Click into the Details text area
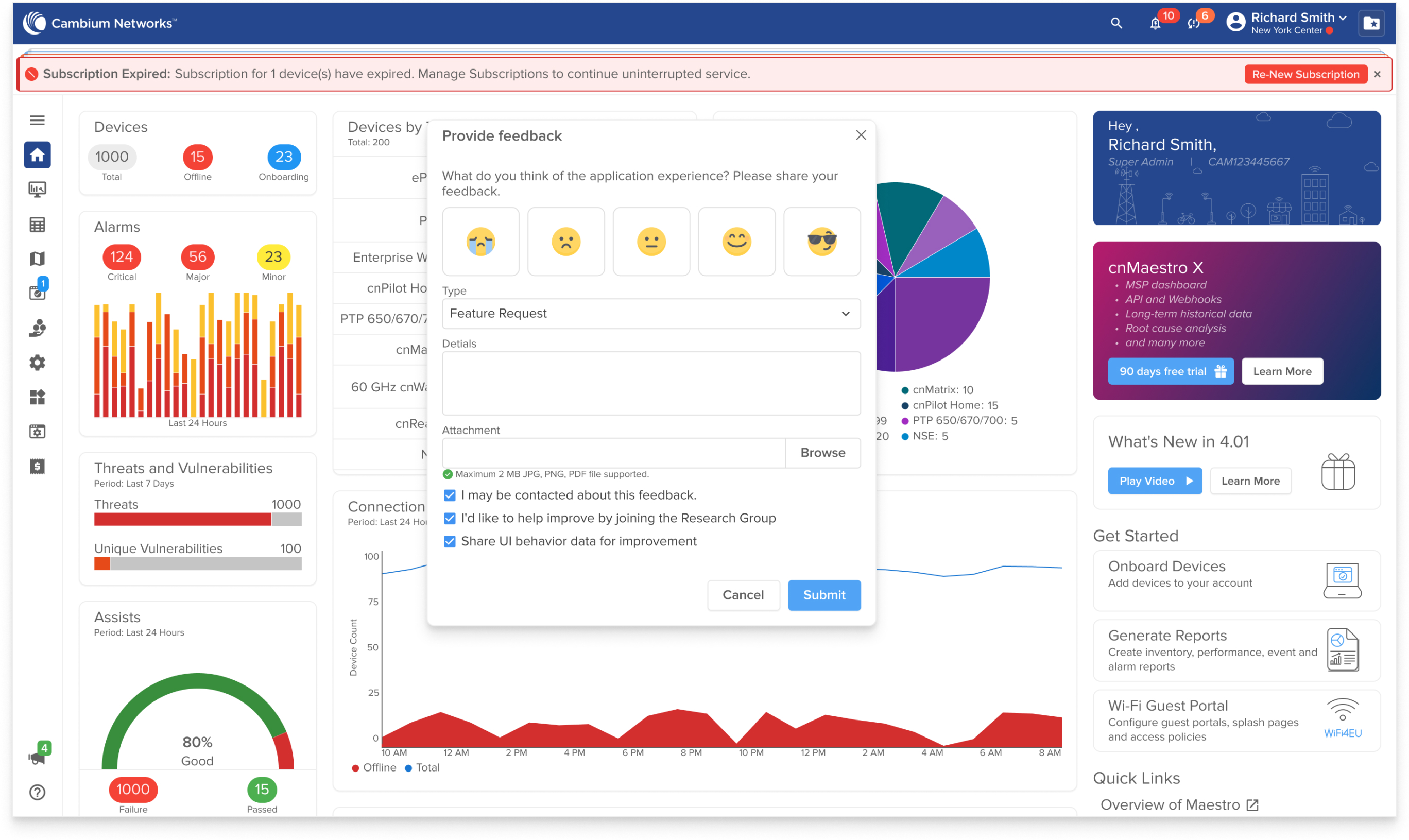1409x840 pixels. coord(651,383)
